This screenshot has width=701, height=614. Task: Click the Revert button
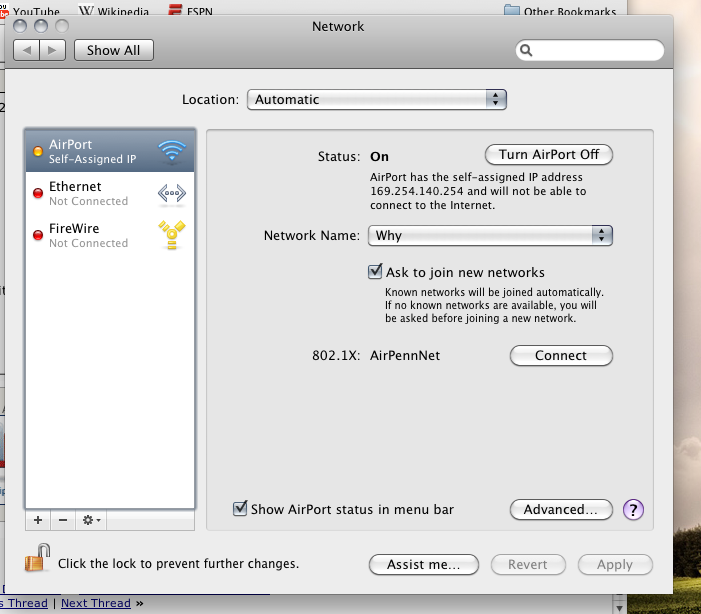[x=528, y=564]
